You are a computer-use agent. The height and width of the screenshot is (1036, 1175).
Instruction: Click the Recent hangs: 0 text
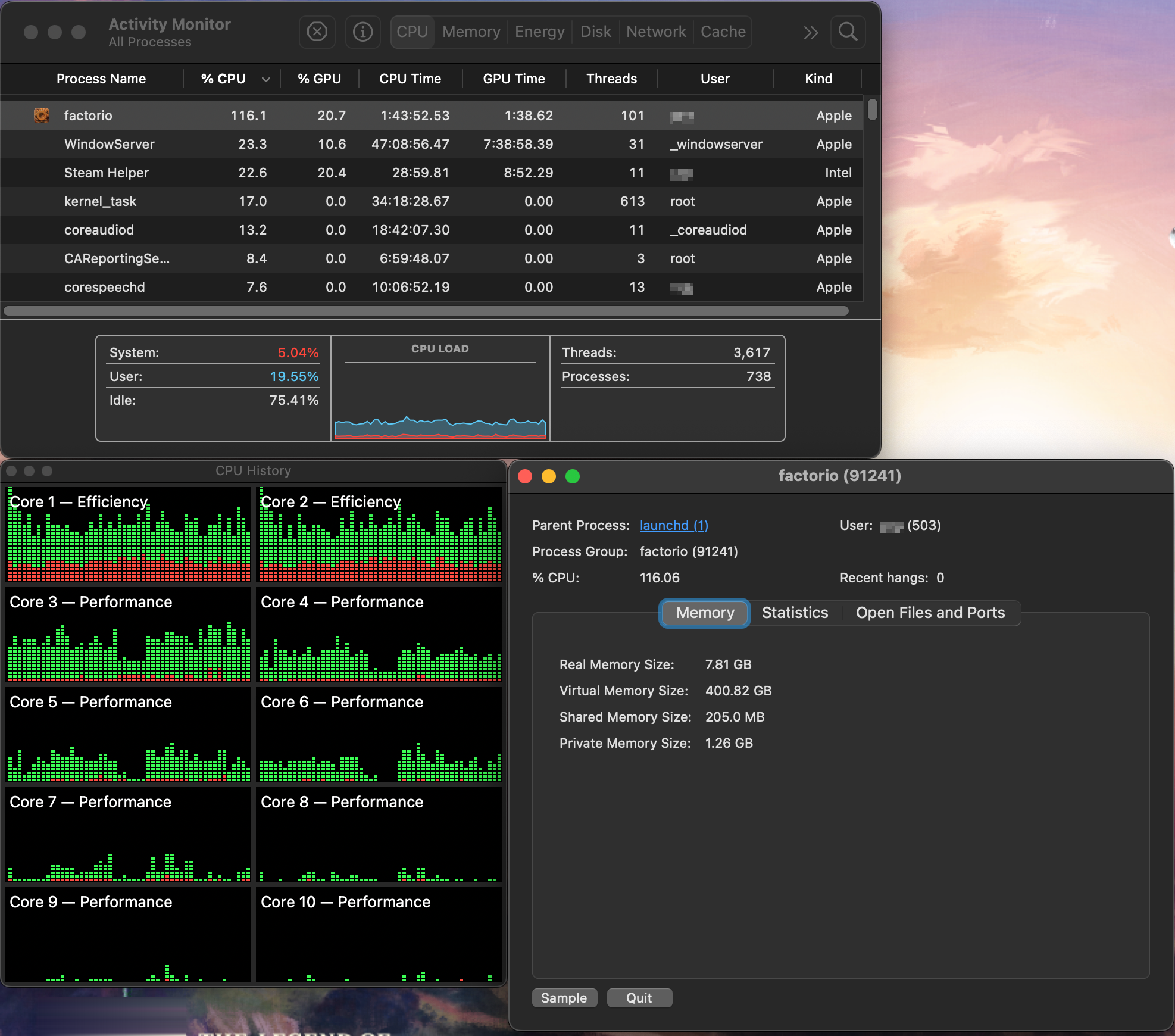tap(892, 578)
